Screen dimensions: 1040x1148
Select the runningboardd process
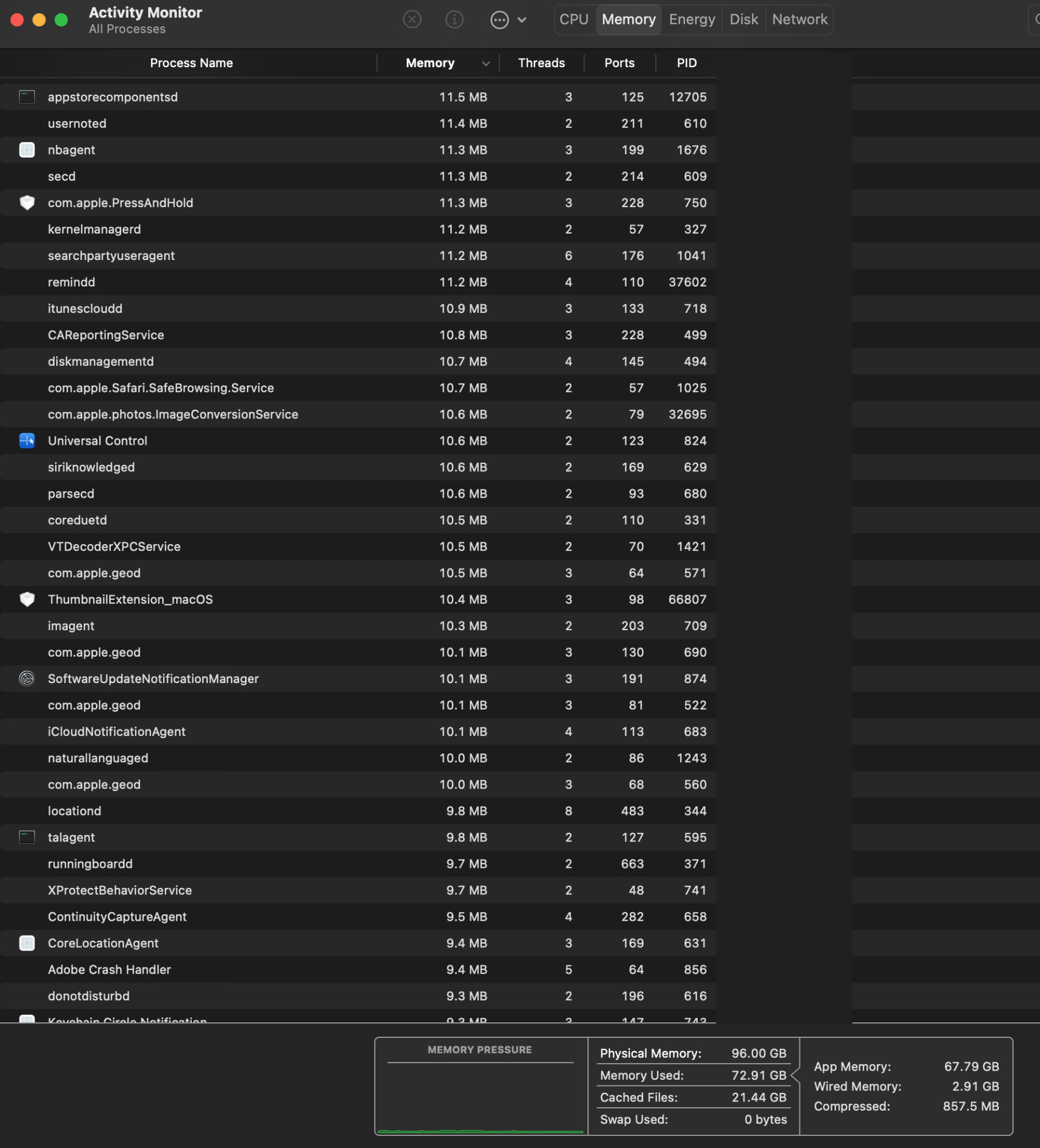pos(358,864)
